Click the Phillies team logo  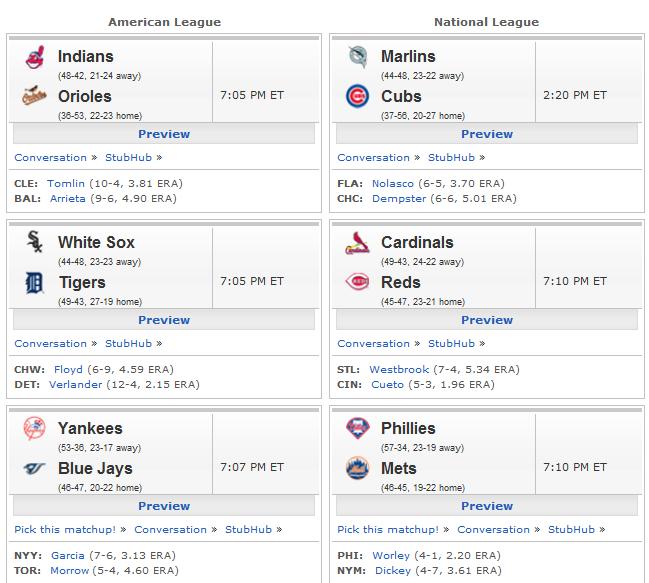click(x=357, y=428)
